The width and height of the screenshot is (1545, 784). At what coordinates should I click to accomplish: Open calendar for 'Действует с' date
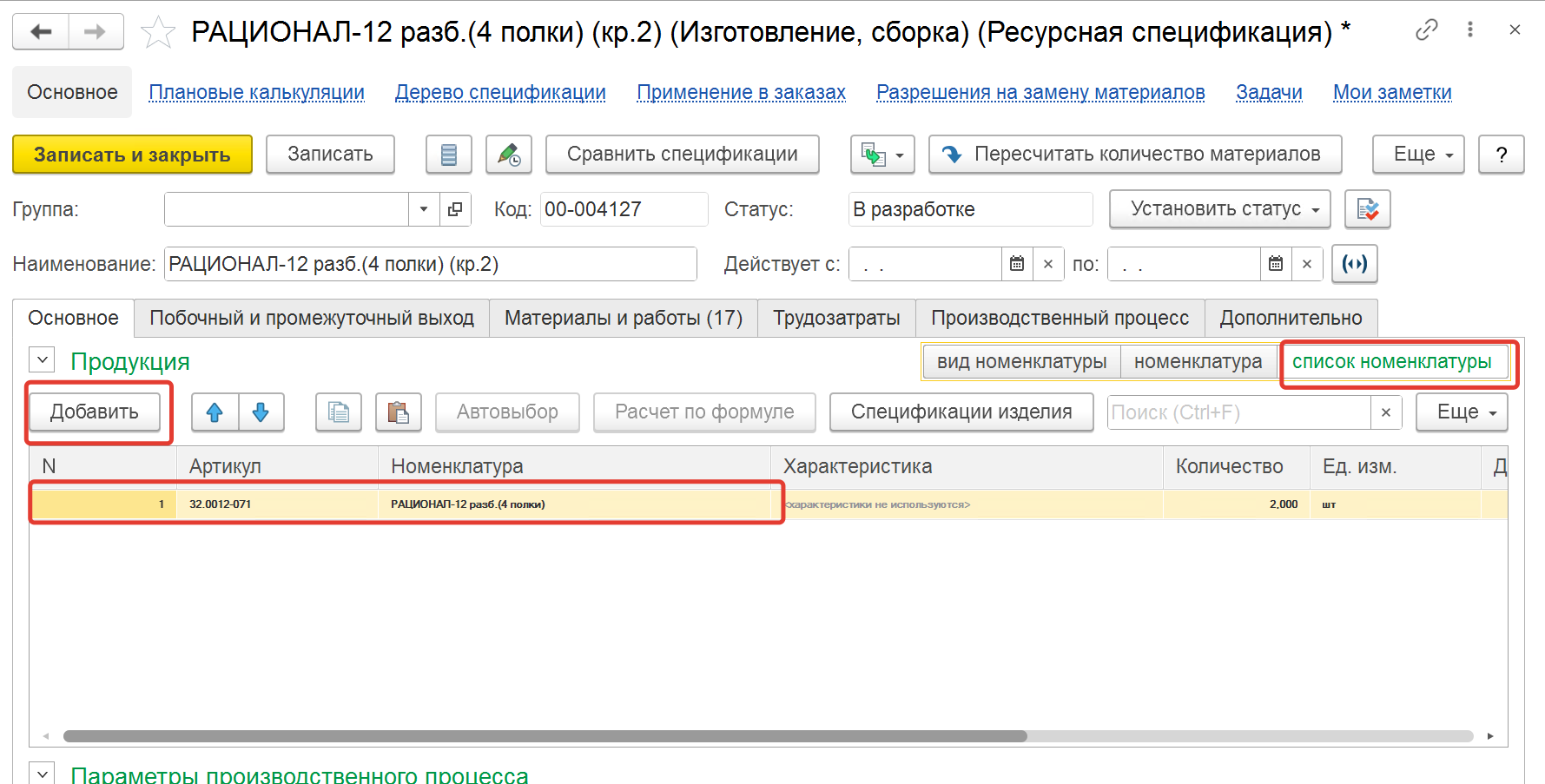(1017, 264)
